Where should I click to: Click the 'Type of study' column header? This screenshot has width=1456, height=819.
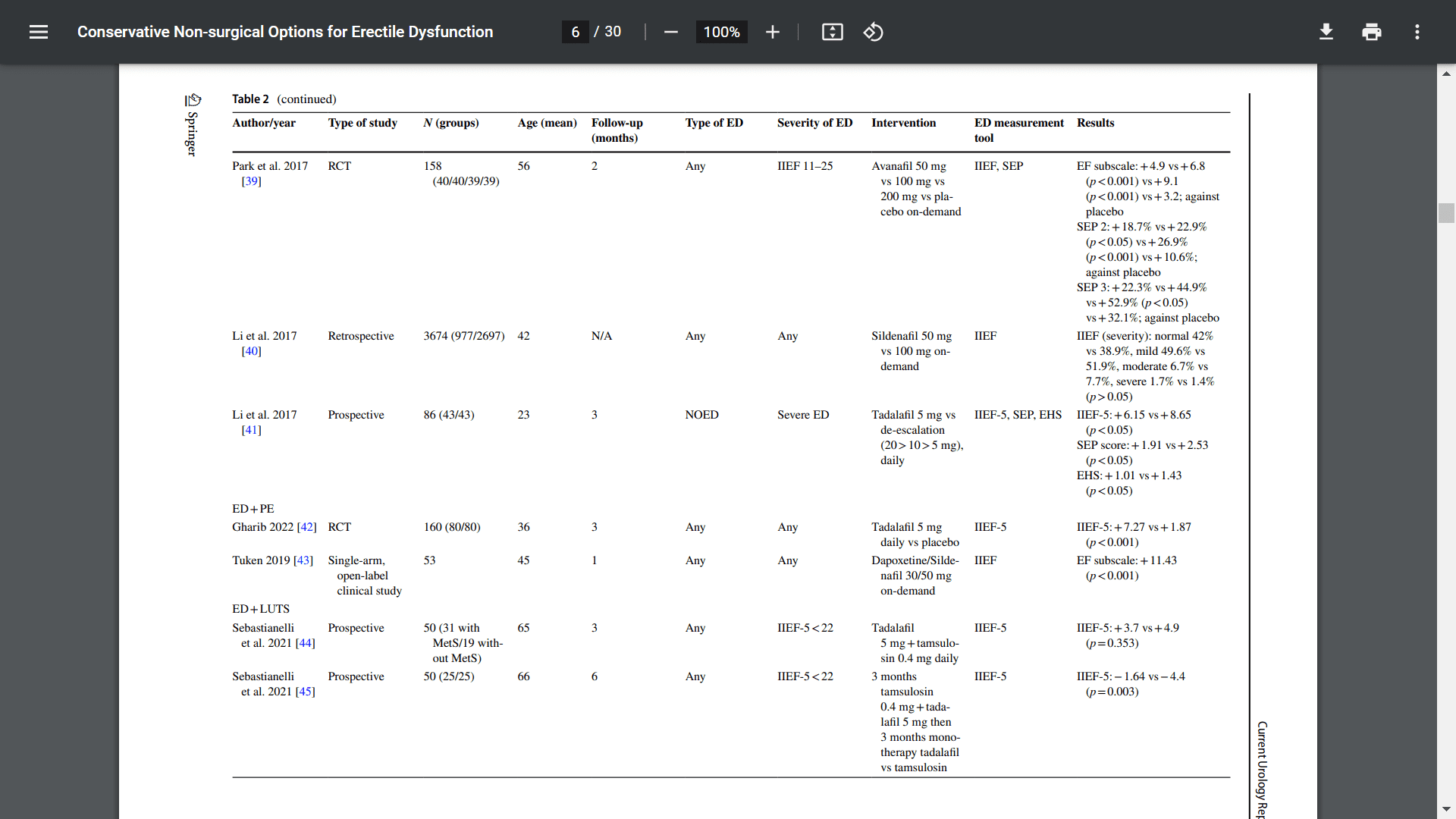coord(362,123)
